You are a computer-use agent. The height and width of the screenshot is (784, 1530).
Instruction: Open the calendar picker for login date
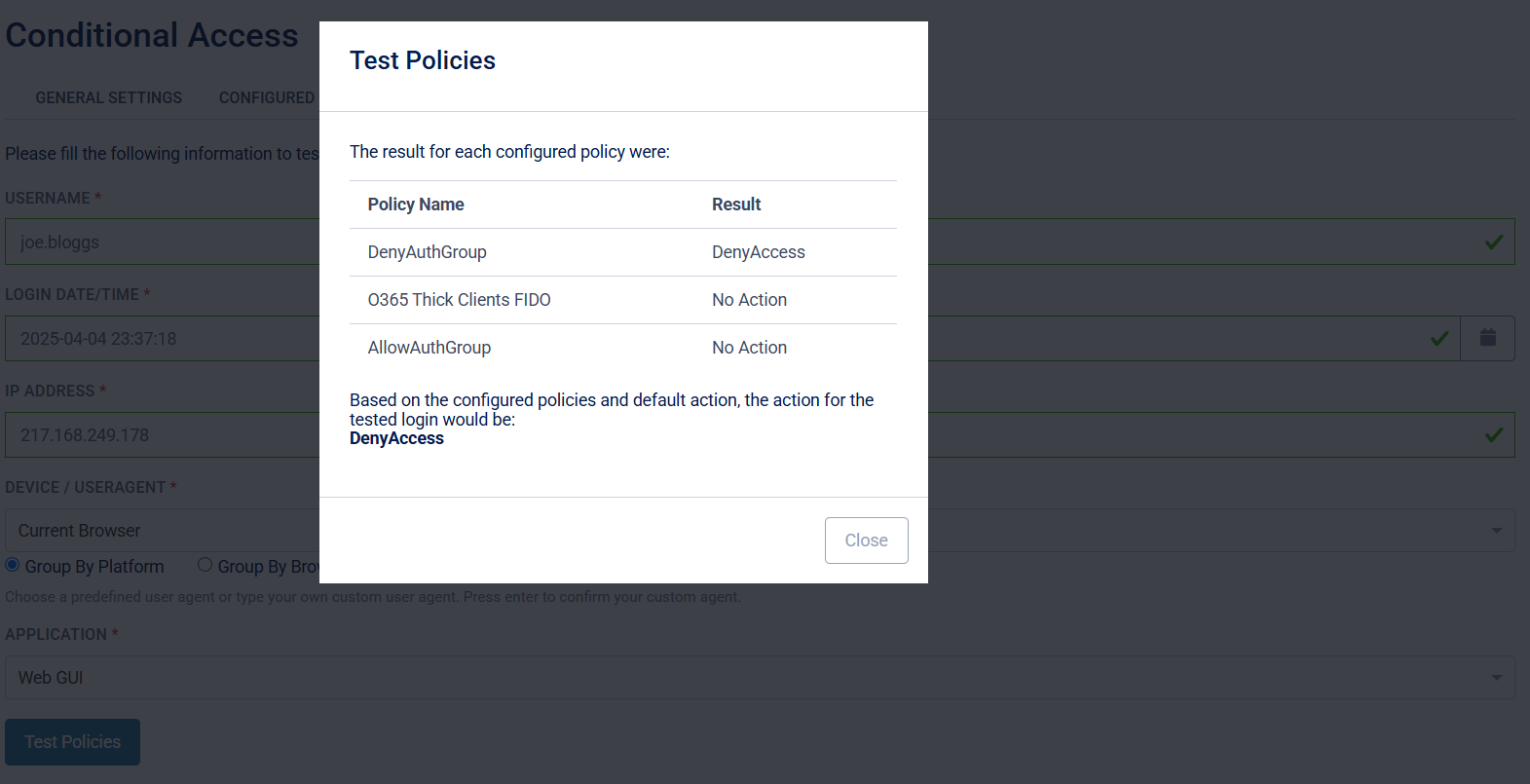point(1487,338)
